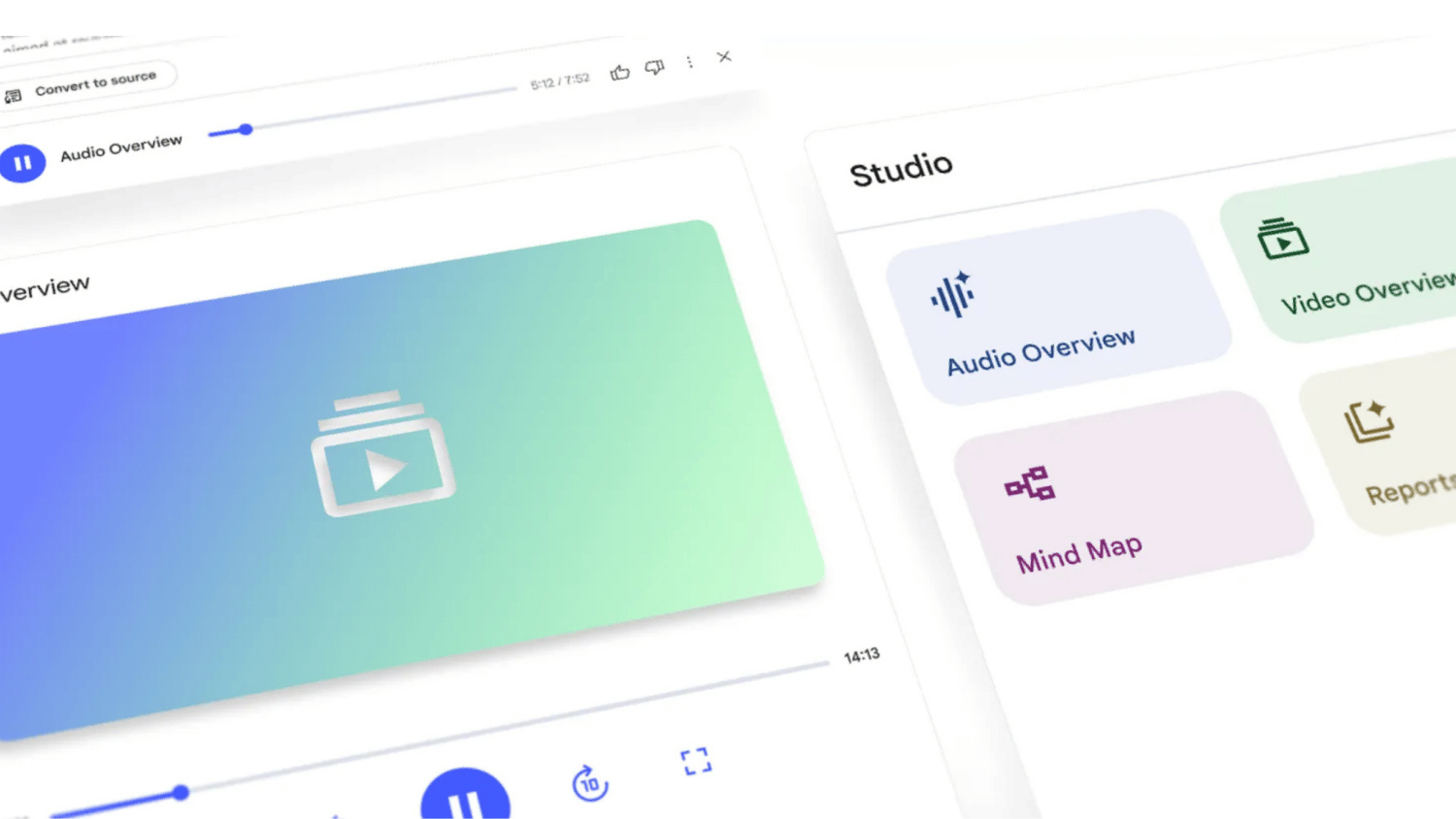Click the Audio Overview waveform icon
1456x819 pixels.
pos(952,294)
